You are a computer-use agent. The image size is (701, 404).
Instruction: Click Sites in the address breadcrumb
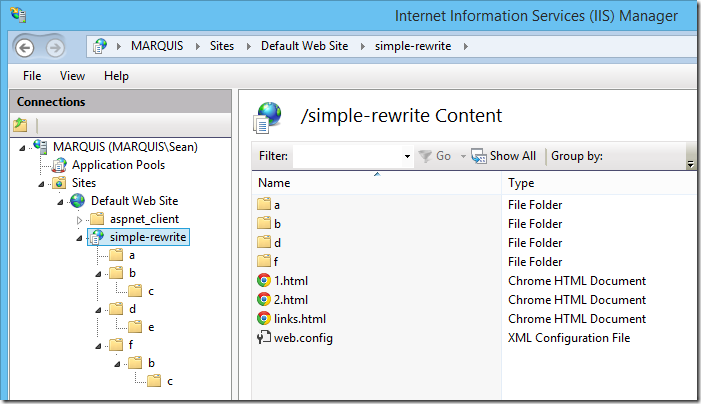(222, 47)
